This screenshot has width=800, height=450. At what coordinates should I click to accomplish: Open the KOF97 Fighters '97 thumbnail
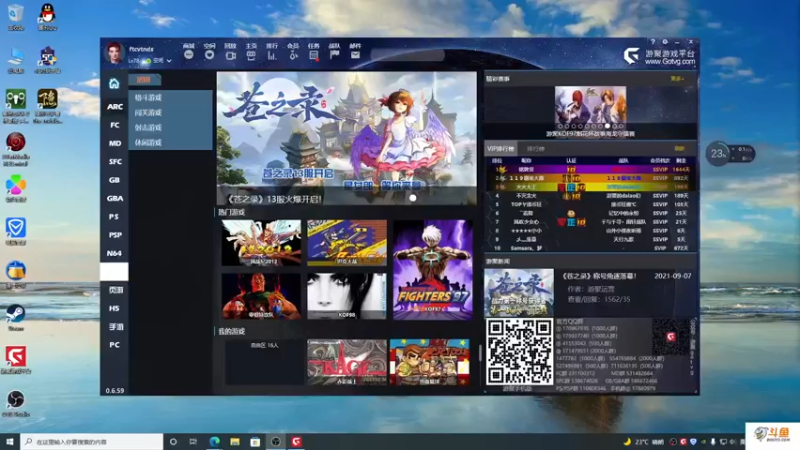(433, 270)
